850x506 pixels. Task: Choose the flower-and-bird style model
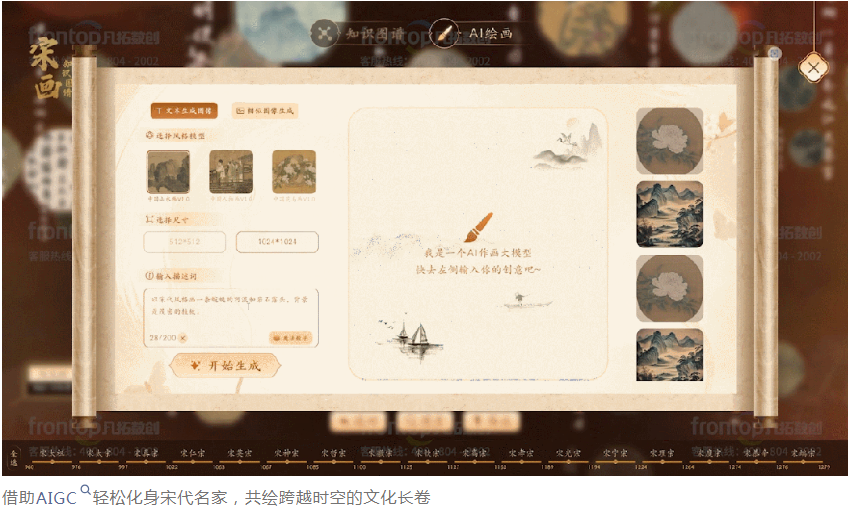point(294,172)
